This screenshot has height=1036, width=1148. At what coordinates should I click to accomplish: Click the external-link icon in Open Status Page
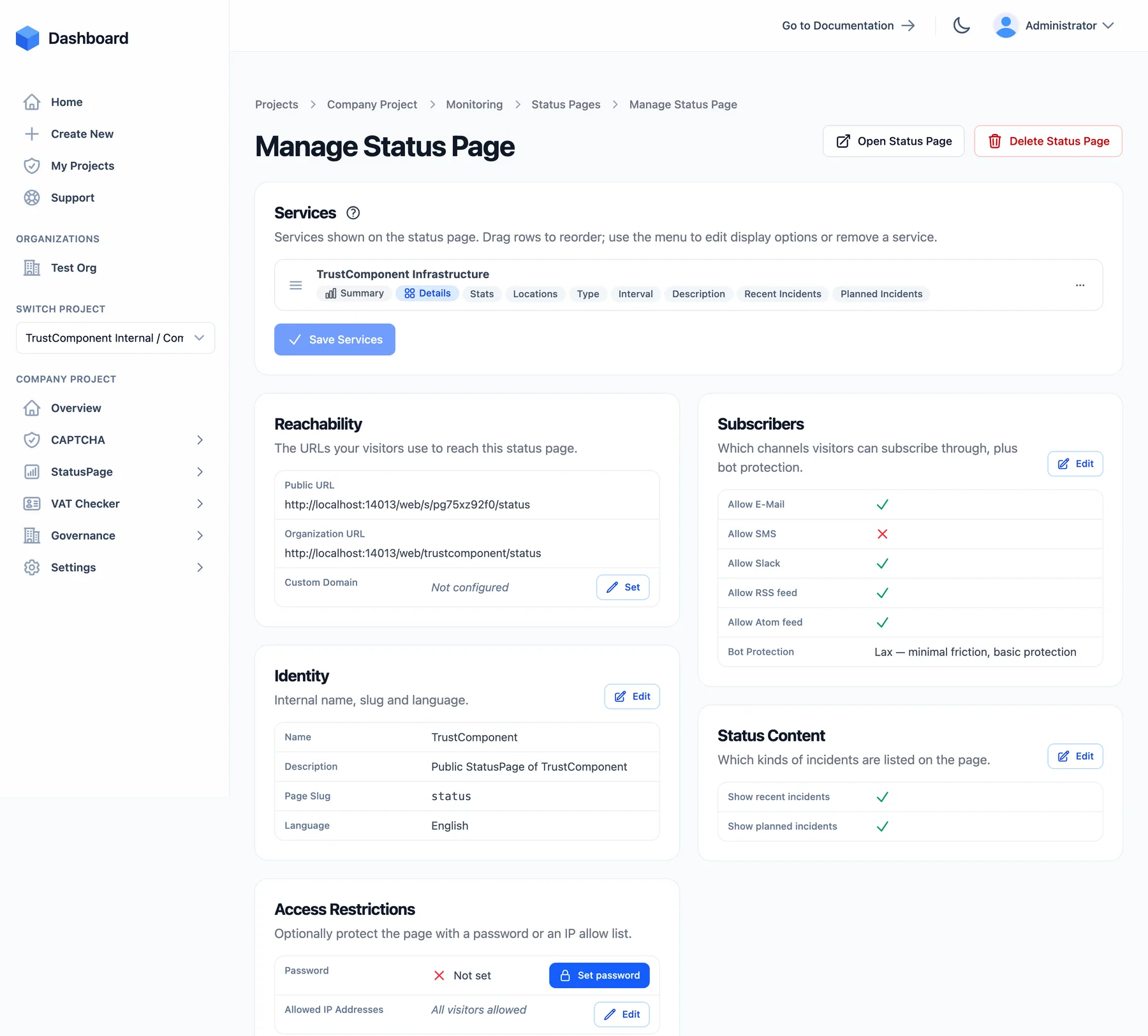[x=843, y=141]
